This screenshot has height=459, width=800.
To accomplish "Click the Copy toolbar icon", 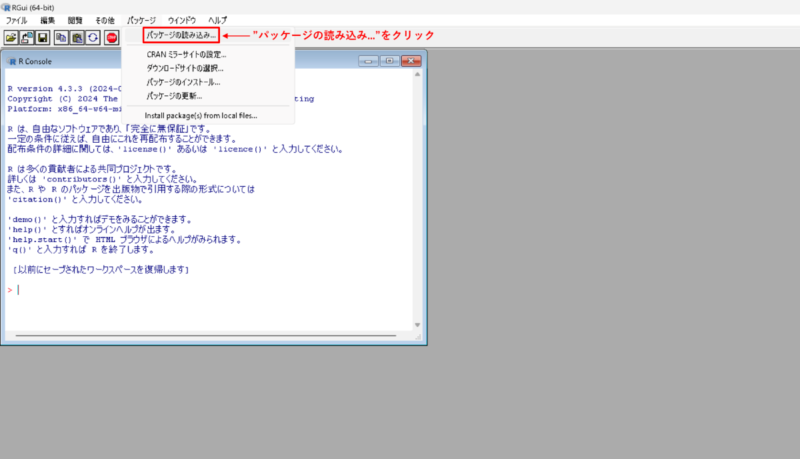I will pos(61,38).
